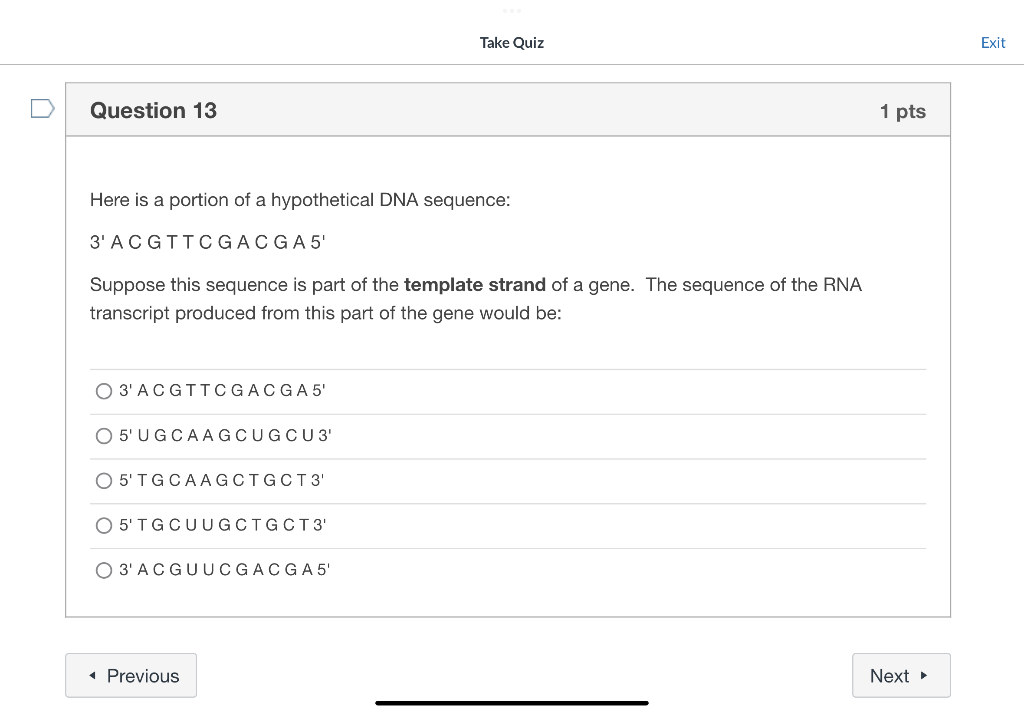The image size is (1024, 712).
Task: Select answer 5' T G C U U G C T G C T 3'
Action: [x=104, y=526]
